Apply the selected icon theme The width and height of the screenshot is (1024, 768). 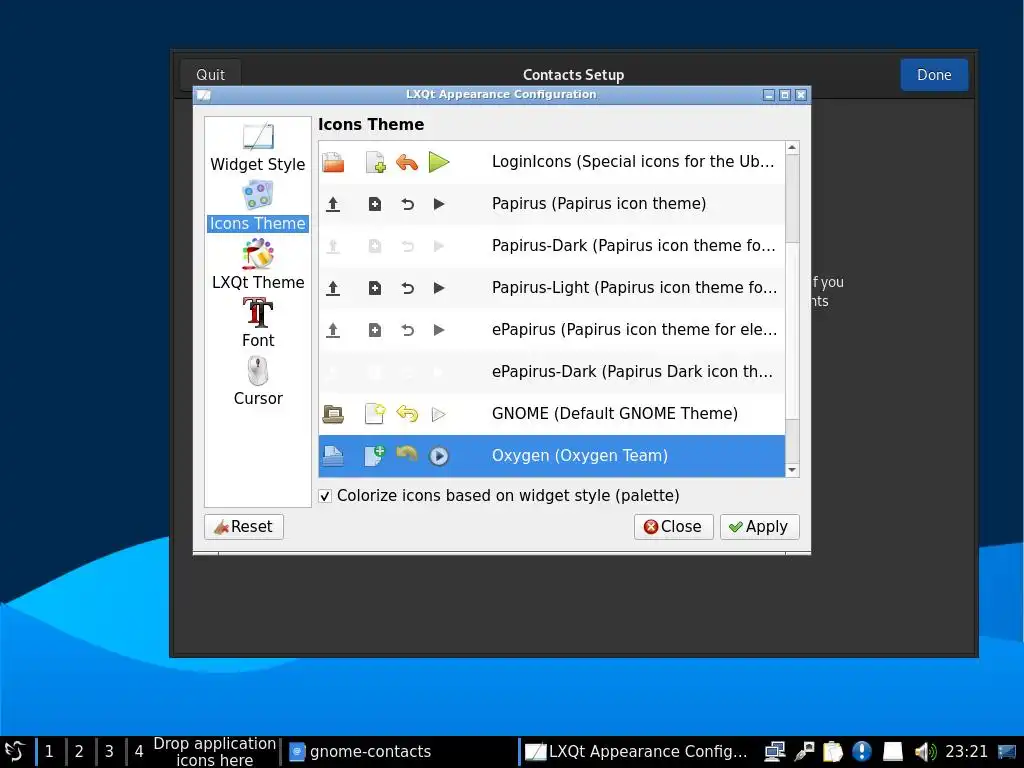point(760,527)
